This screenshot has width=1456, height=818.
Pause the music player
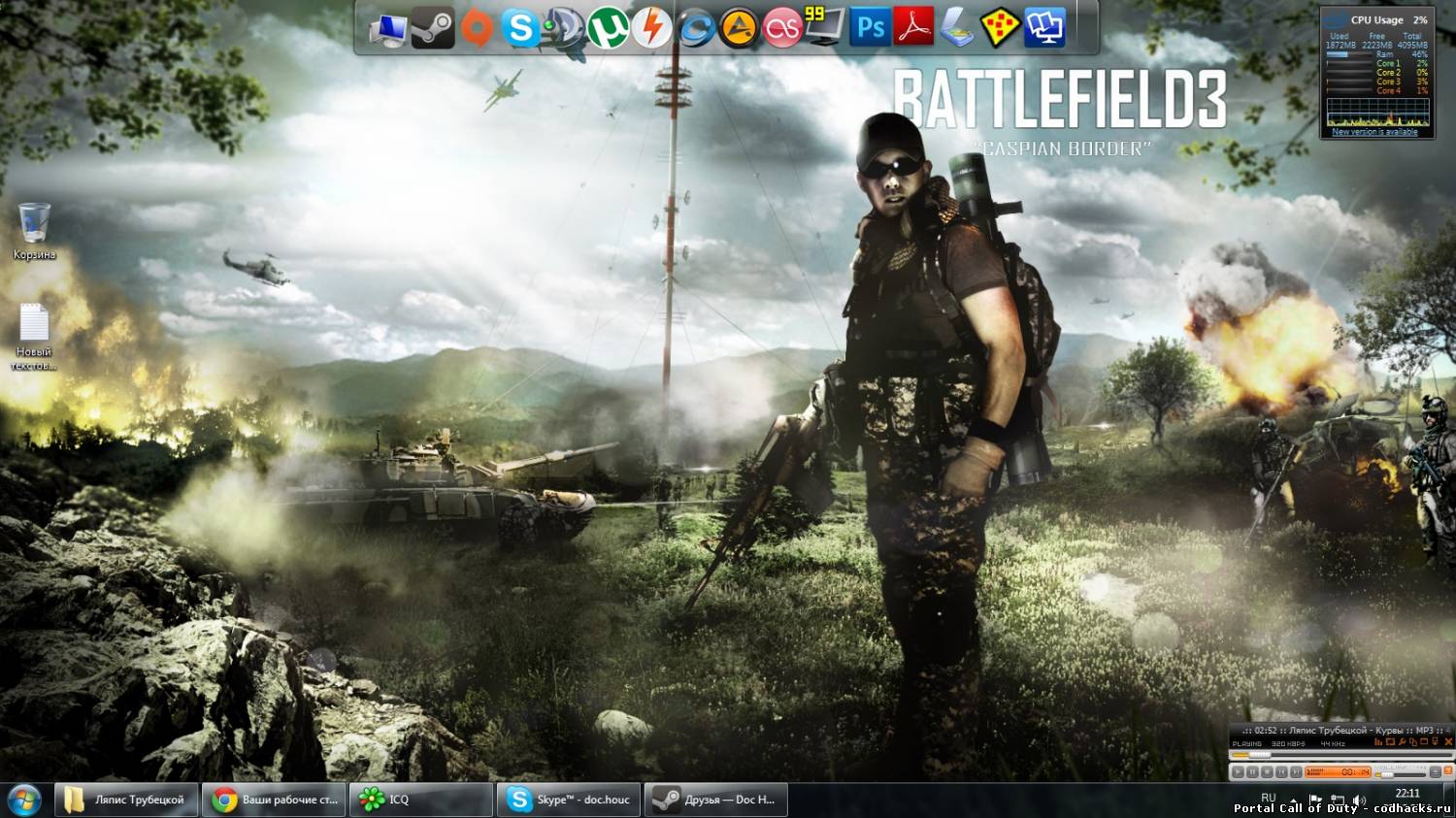(x=1252, y=772)
